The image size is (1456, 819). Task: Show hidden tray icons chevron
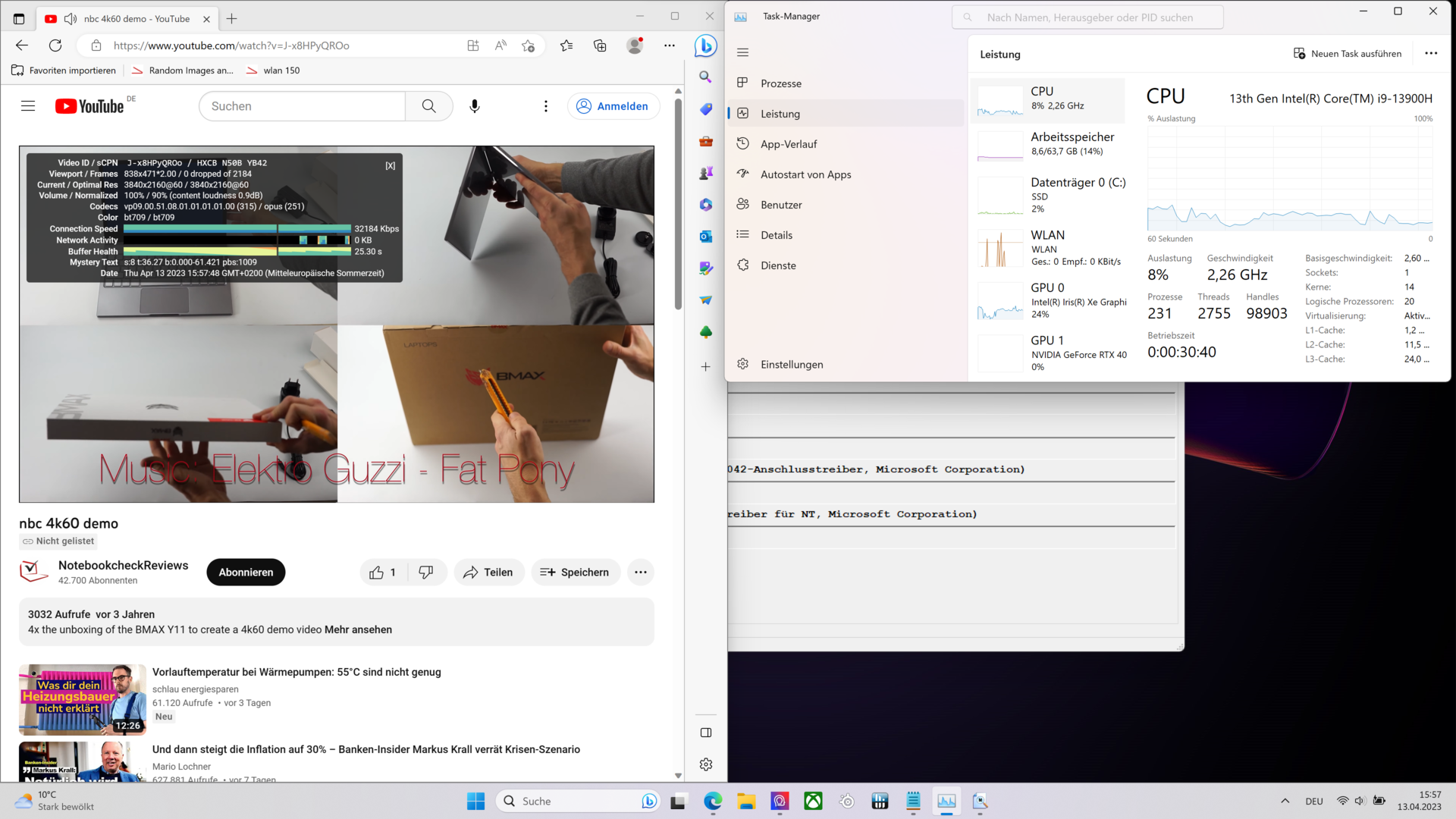tap(1285, 802)
